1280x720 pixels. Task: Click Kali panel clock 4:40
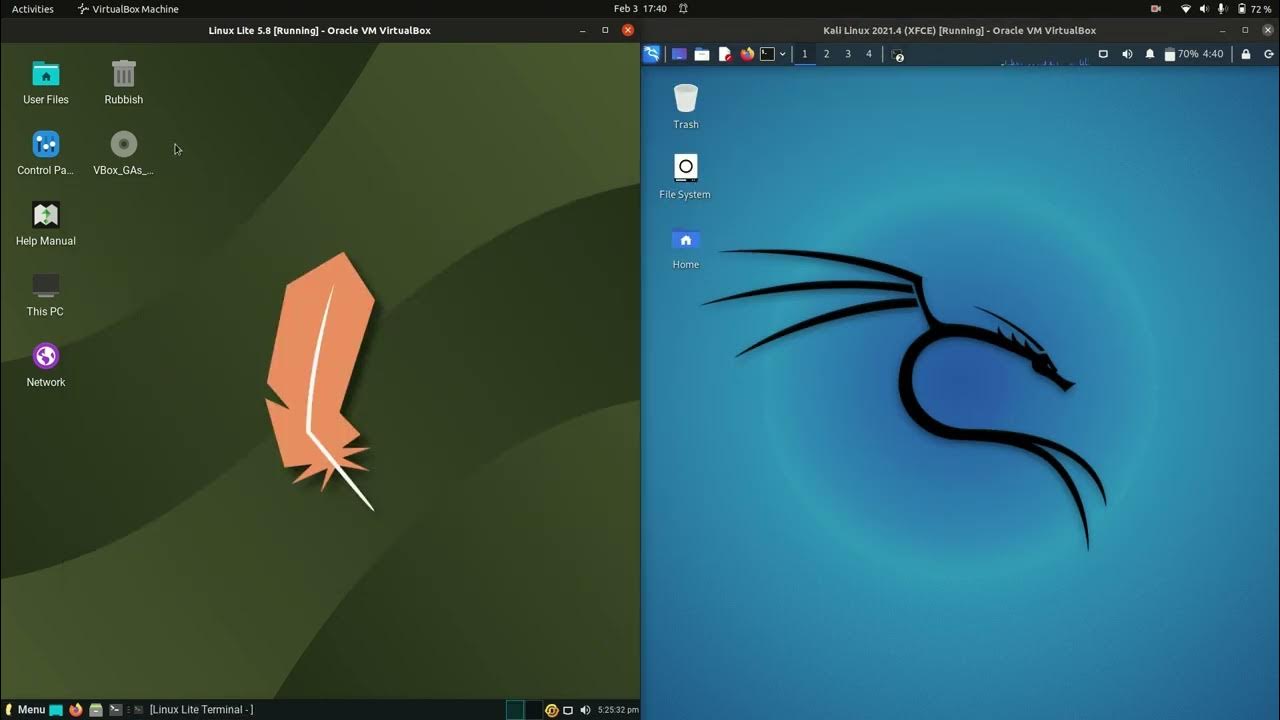point(1212,54)
